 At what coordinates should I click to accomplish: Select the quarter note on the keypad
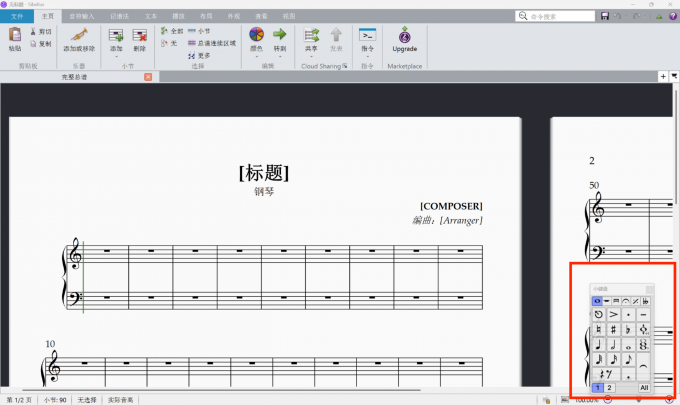pyautogui.click(x=599, y=344)
